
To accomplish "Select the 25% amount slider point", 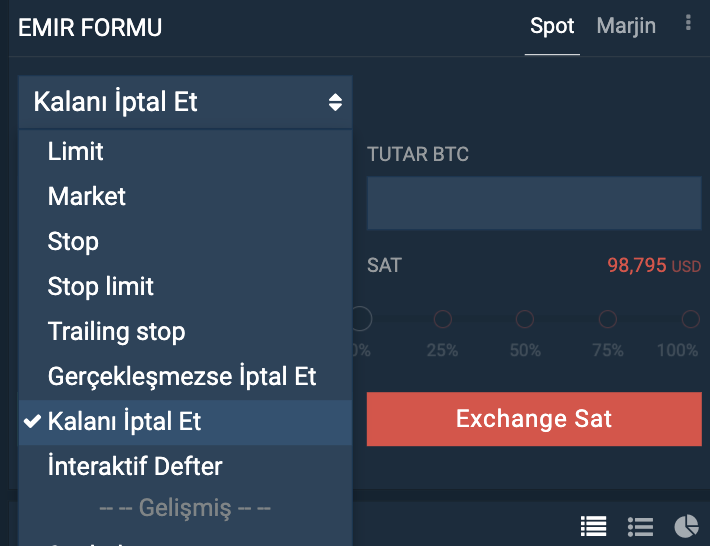I will click(443, 319).
